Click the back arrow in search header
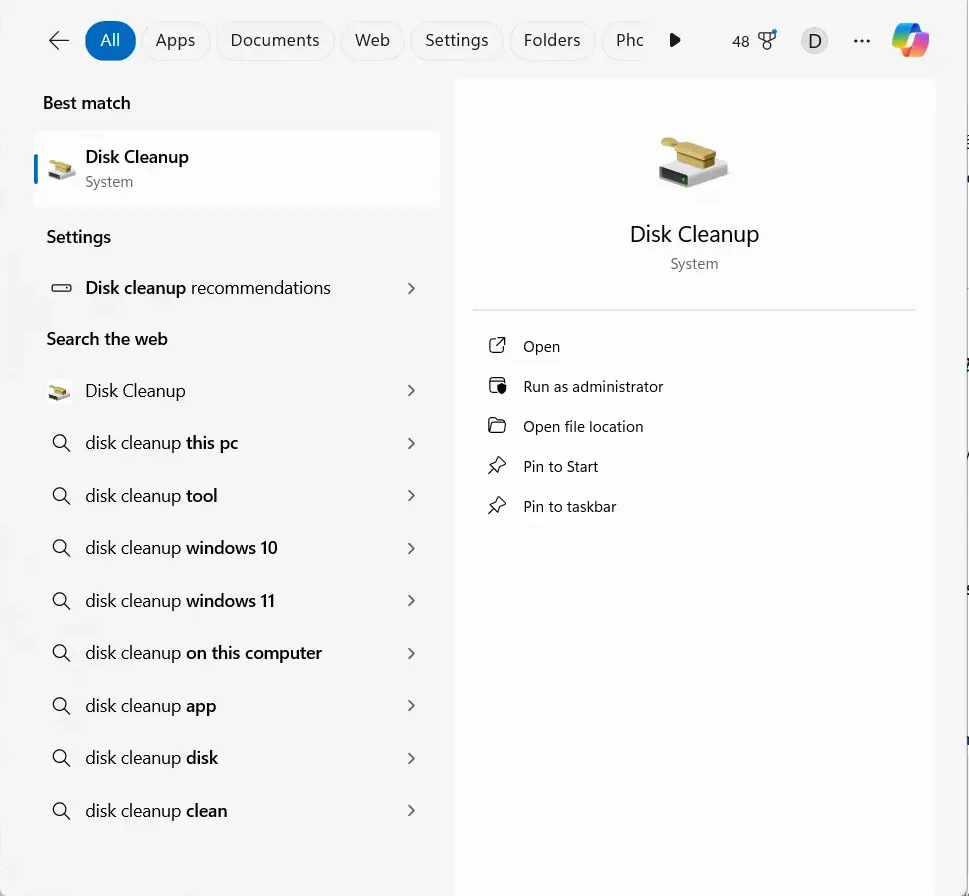Image resolution: width=969 pixels, height=896 pixels. (59, 40)
